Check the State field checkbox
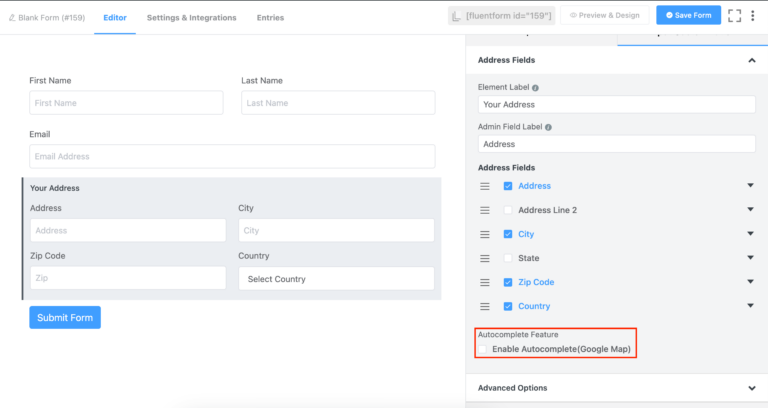The height and width of the screenshot is (408, 768). (508, 258)
